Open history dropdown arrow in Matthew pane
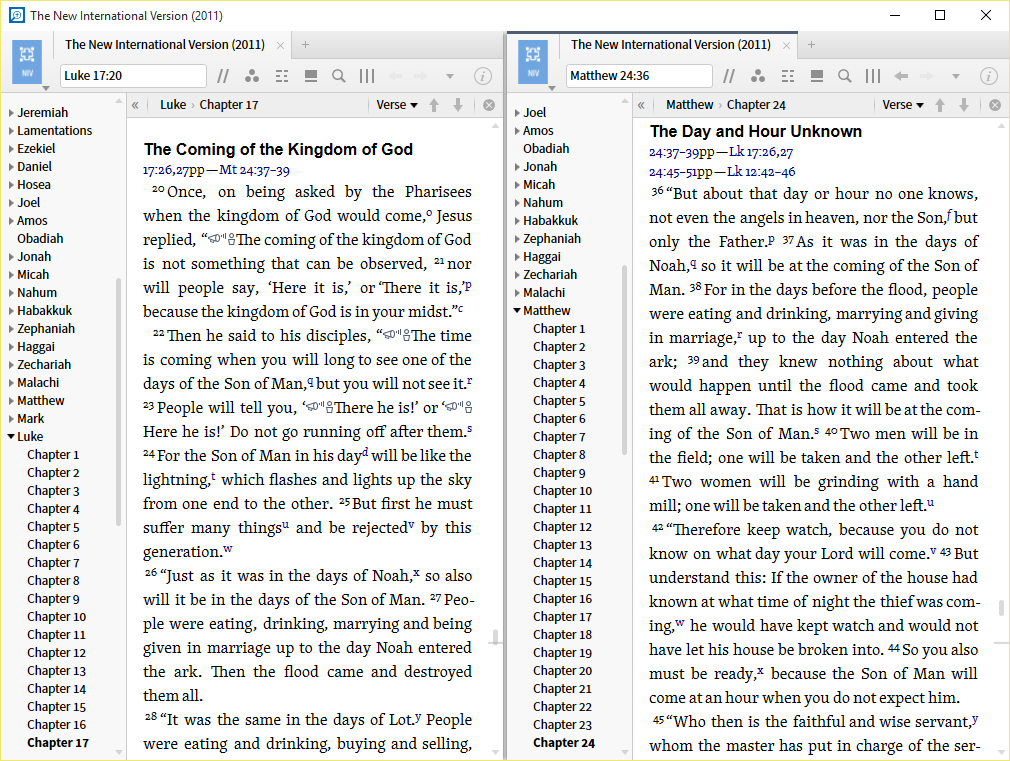 point(956,76)
